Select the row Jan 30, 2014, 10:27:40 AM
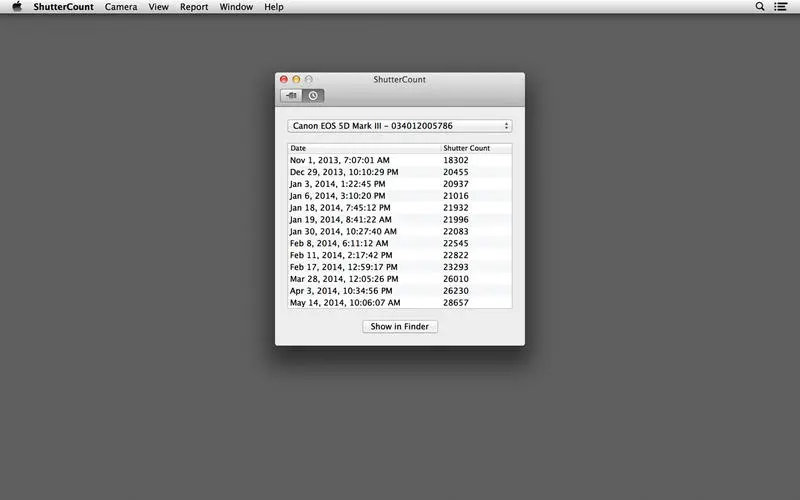The image size is (800, 500). [x=399, y=231]
